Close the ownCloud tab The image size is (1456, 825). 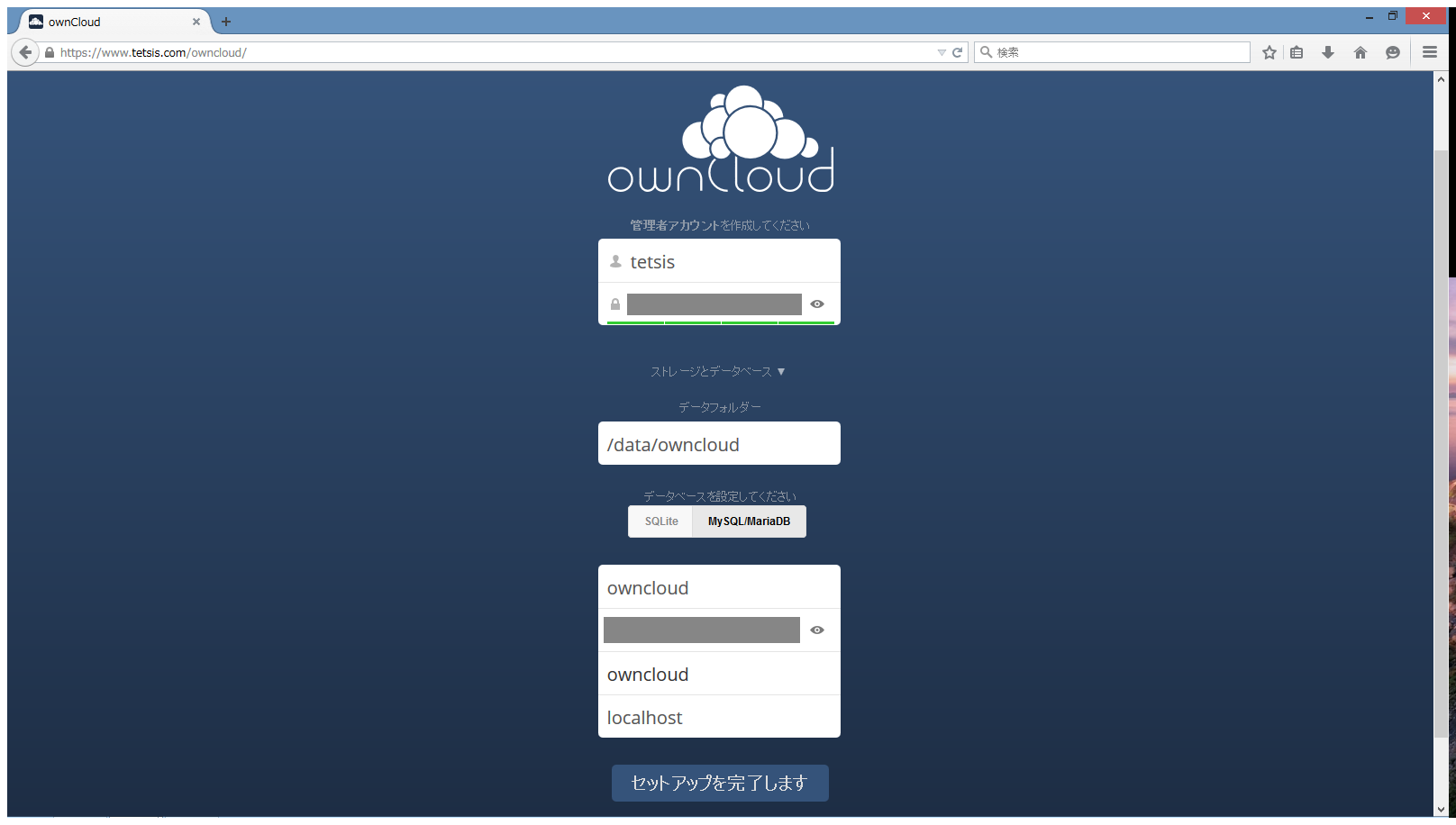tap(196, 22)
